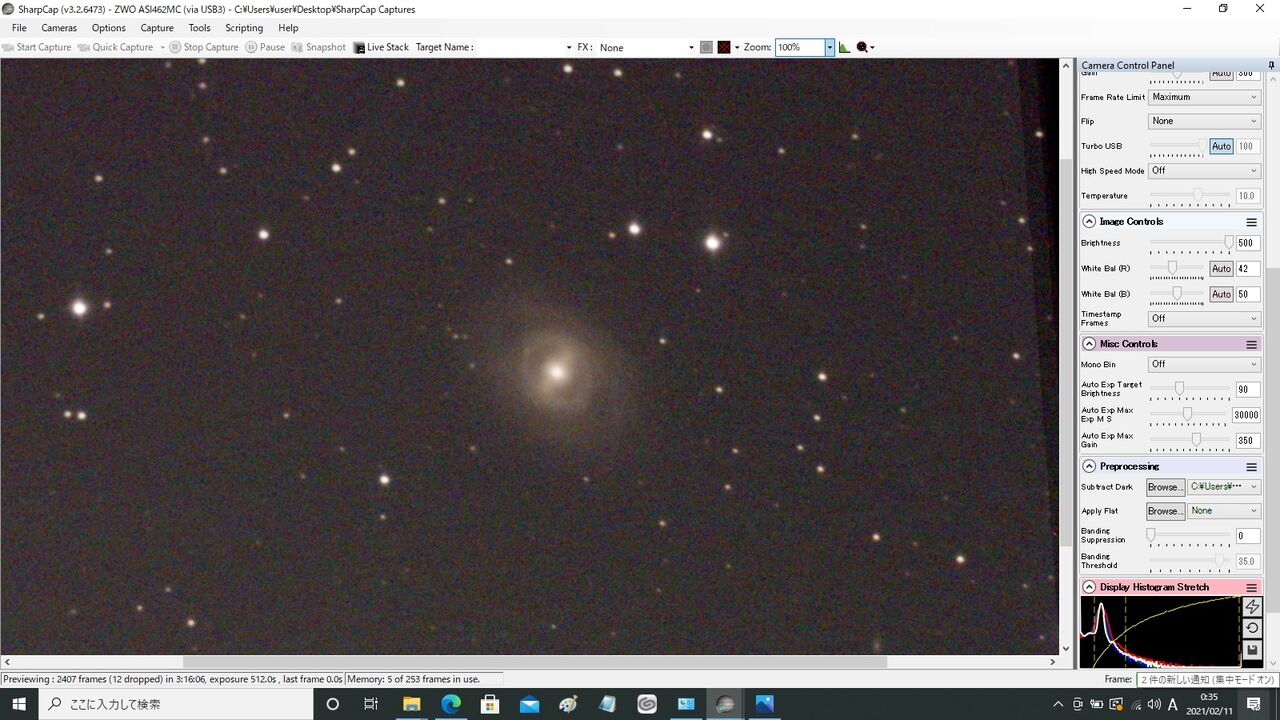Click the histogram auto-stretch lightning icon
This screenshot has height=720, width=1280.
[1252, 607]
